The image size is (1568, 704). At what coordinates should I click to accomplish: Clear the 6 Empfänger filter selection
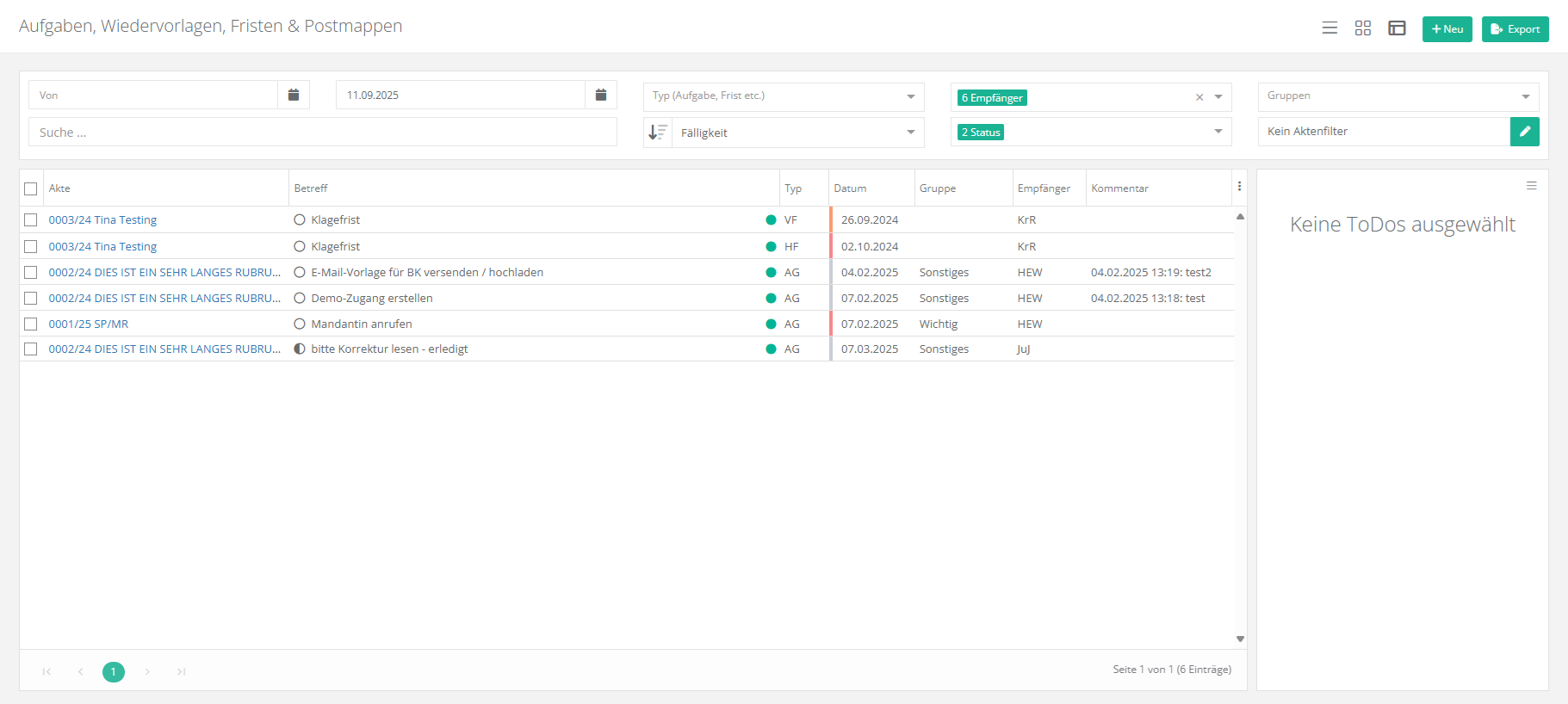(1199, 97)
